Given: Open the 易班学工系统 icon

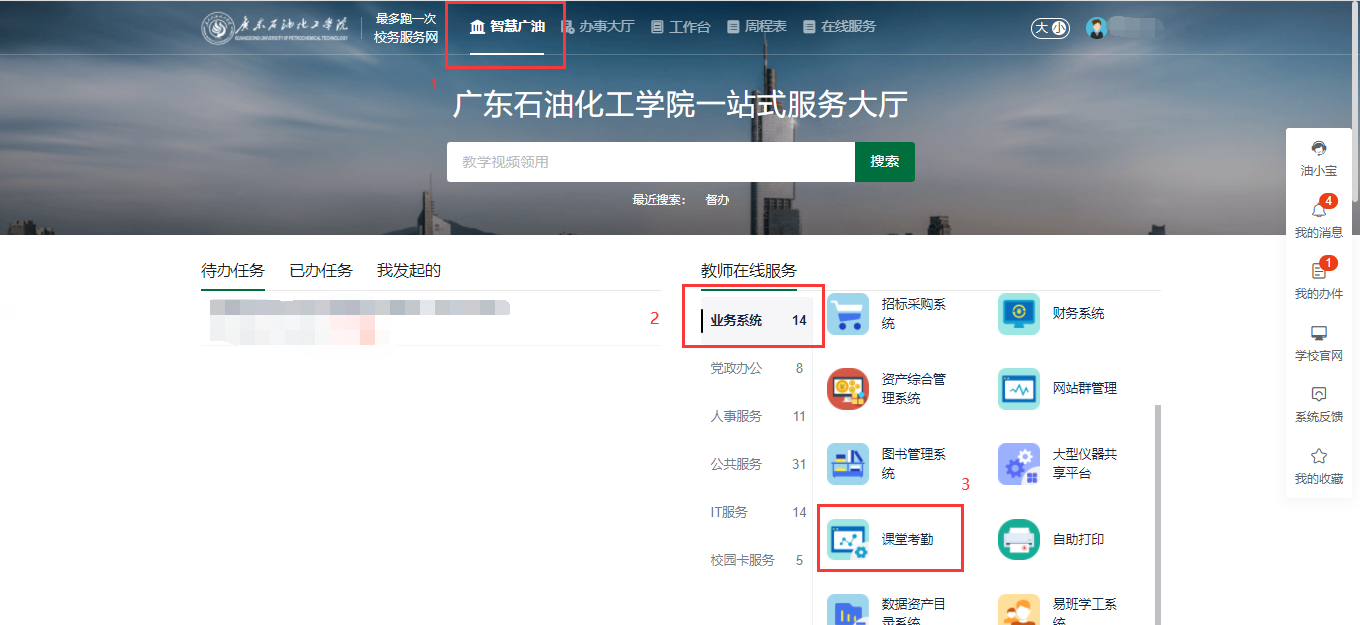Looking at the screenshot, I should (1019, 610).
